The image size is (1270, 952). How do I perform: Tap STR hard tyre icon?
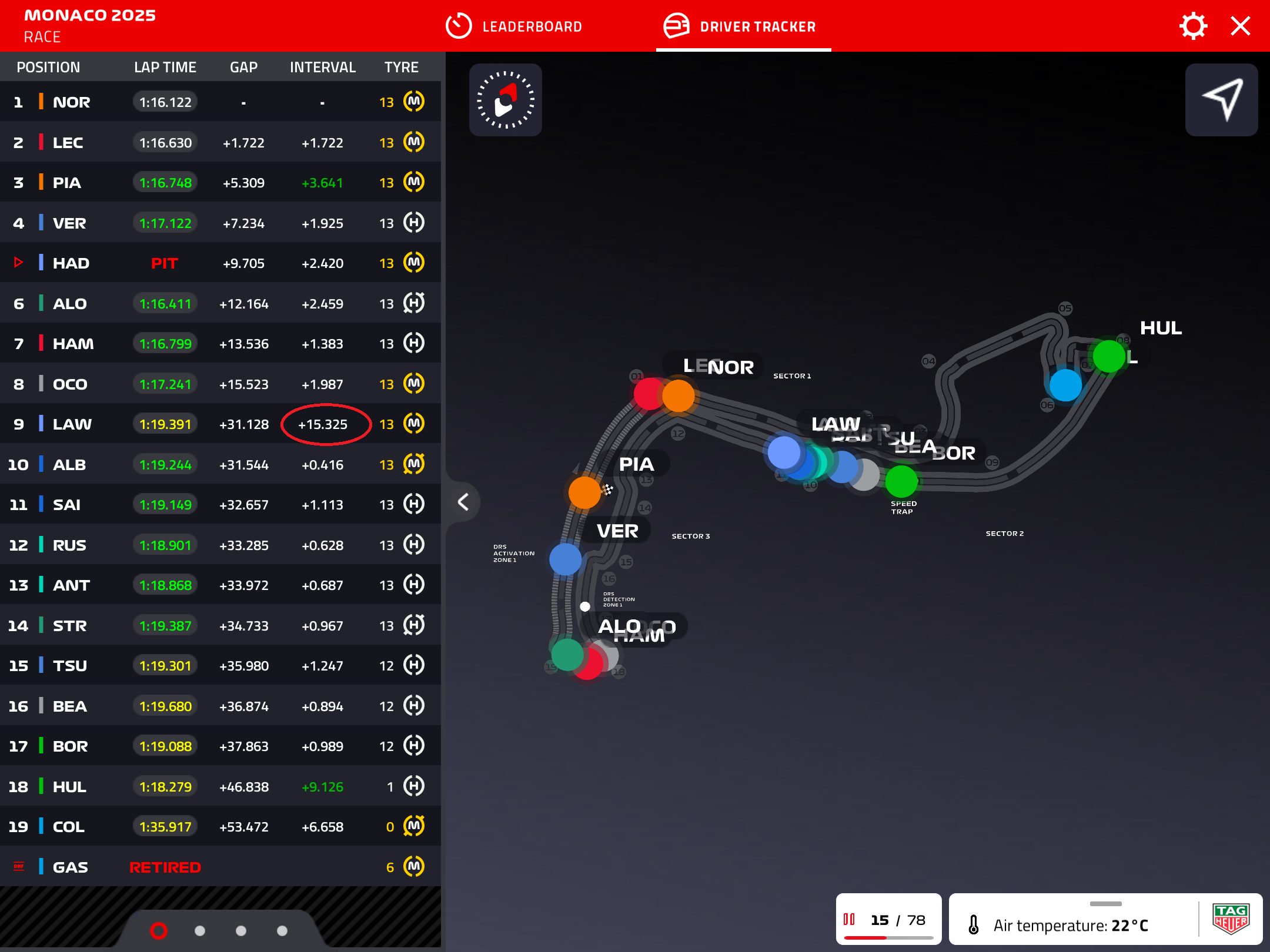coord(414,625)
